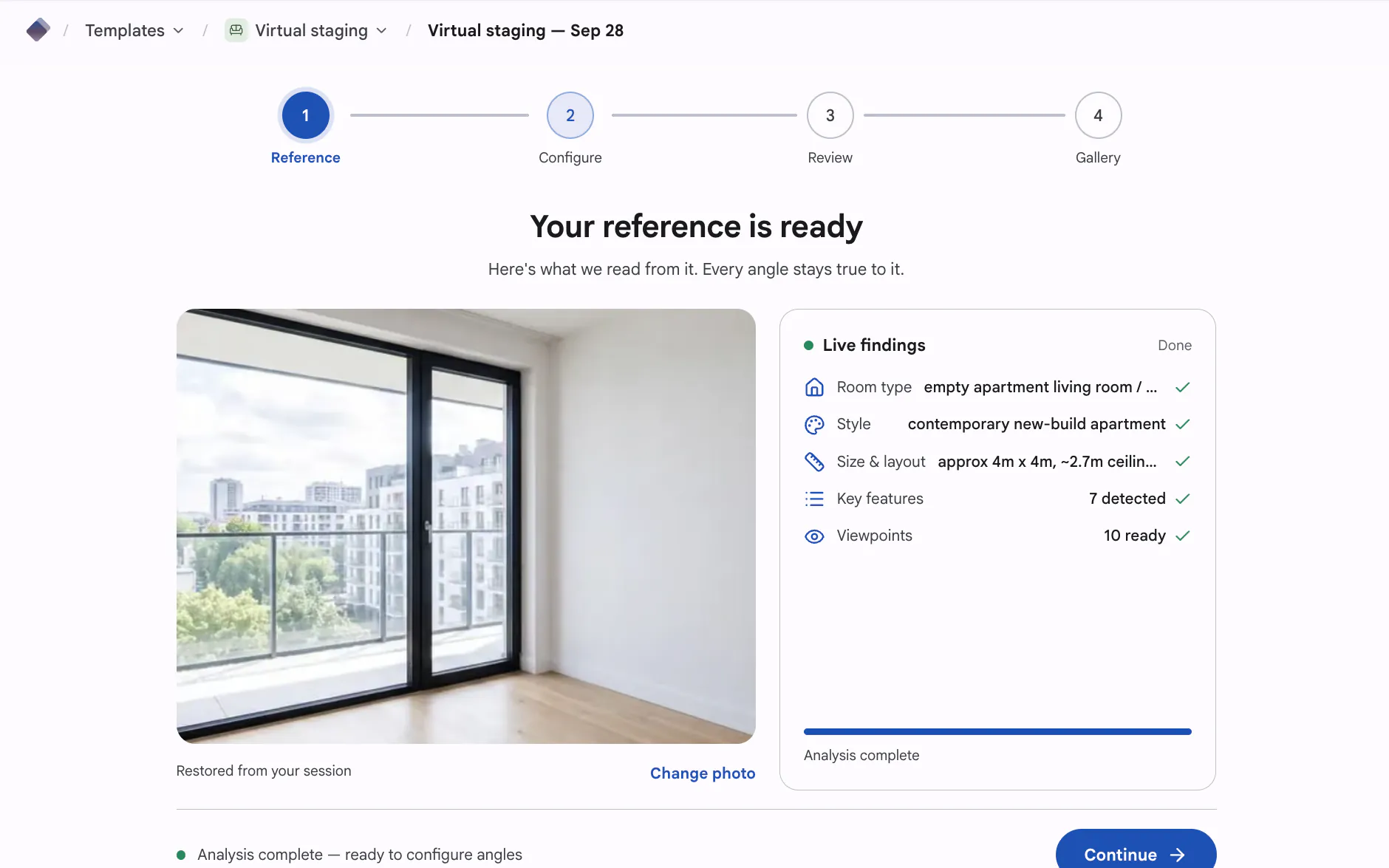Click the 'Analysis complete' label under progress bar

pos(861,755)
